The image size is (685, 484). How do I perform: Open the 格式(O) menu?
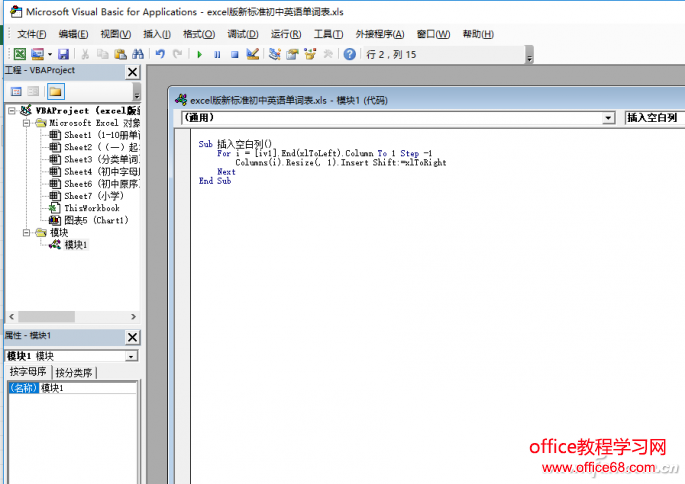pyautogui.click(x=199, y=34)
